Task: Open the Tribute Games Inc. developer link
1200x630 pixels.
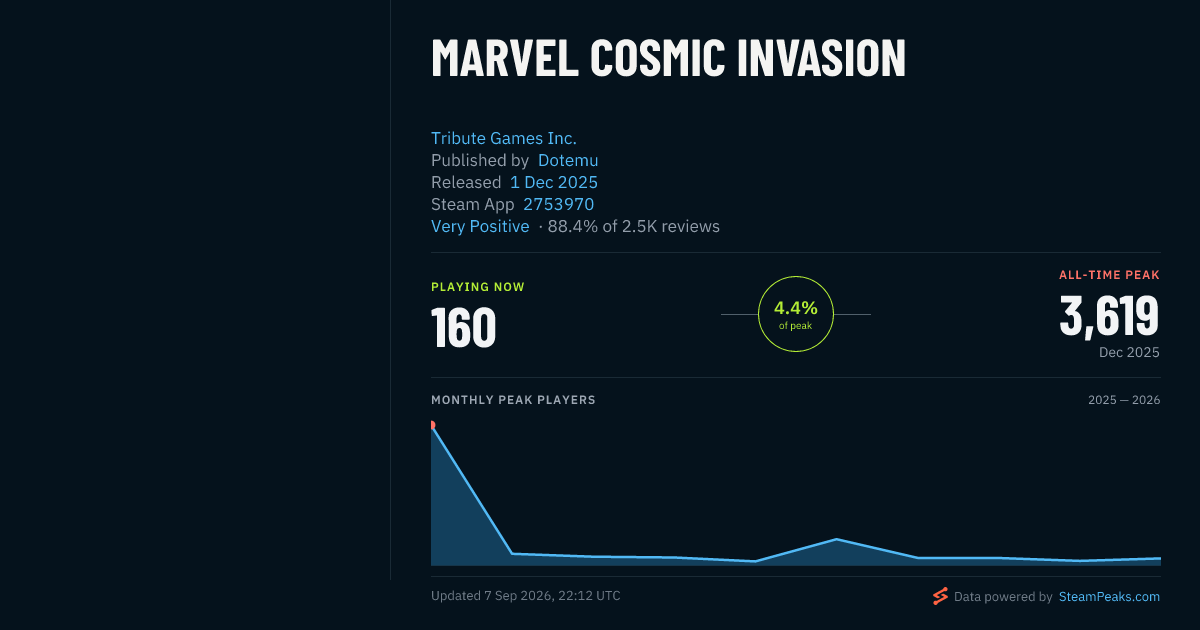Action: coord(504,138)
